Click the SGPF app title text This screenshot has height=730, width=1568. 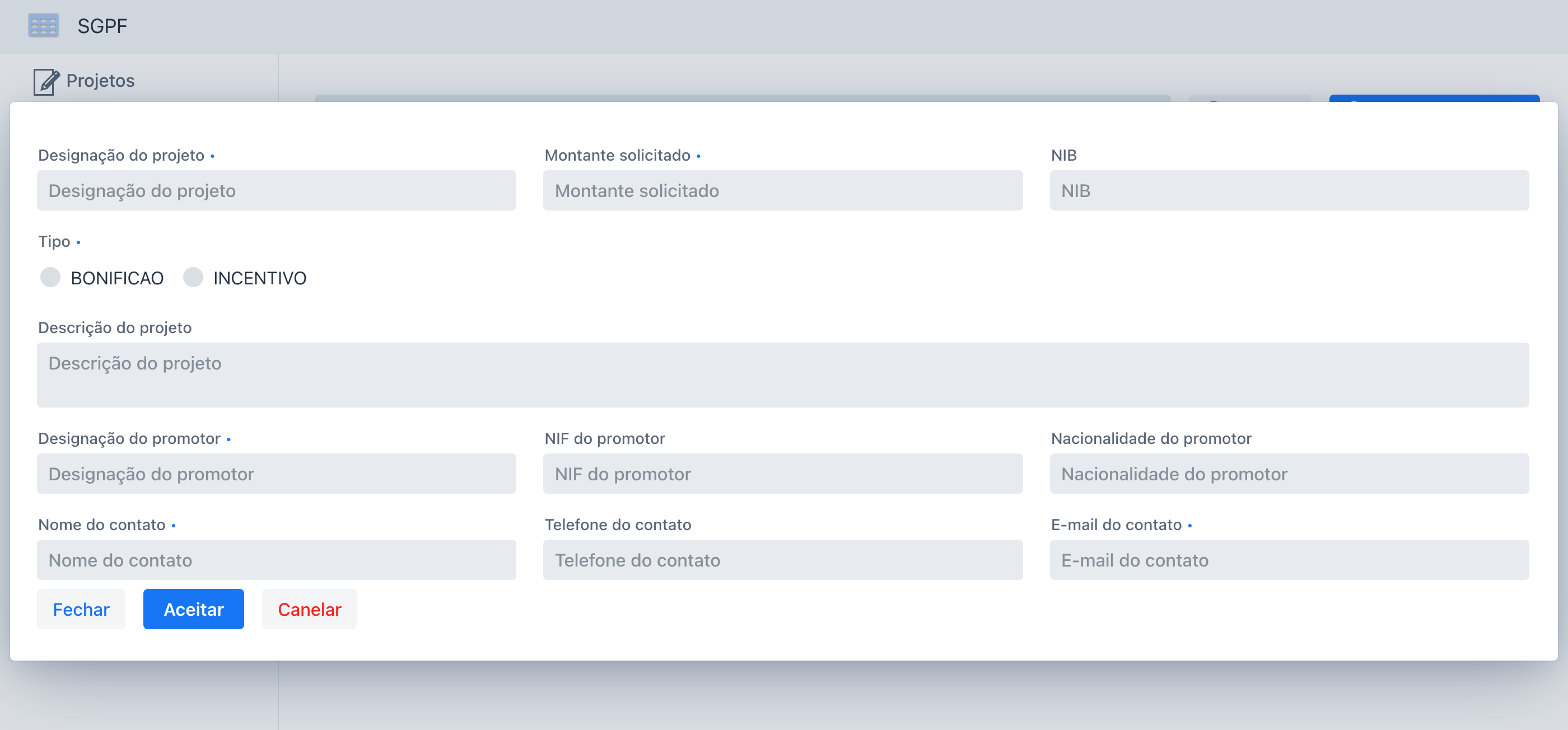coord(102,26)
